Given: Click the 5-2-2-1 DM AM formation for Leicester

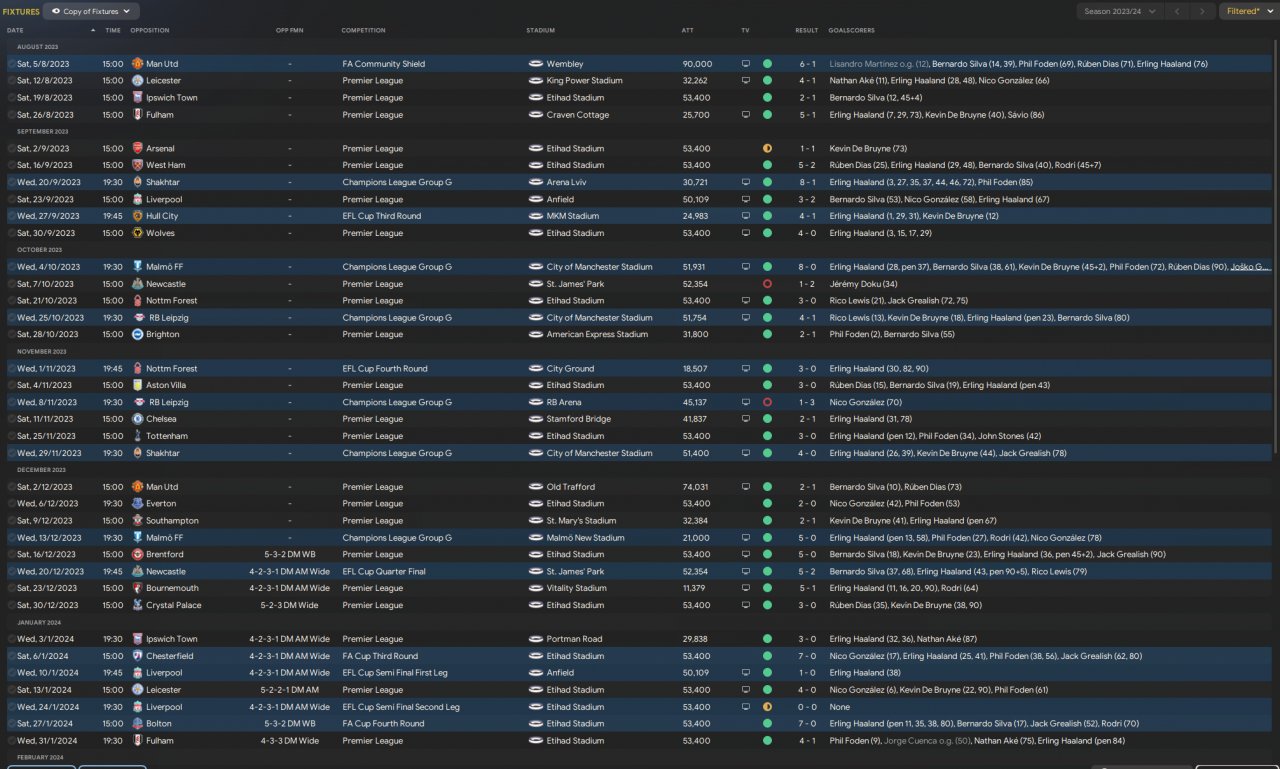Looking at the screenshot, I should (290, 690).
